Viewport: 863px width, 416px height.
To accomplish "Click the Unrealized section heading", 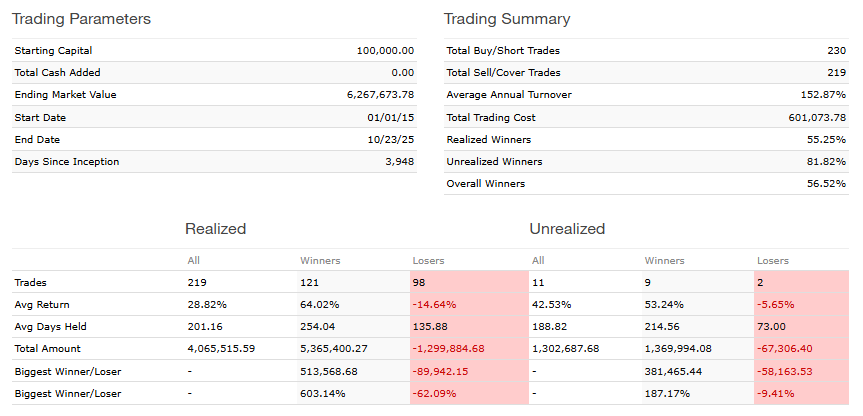I will tap(567, 229).
